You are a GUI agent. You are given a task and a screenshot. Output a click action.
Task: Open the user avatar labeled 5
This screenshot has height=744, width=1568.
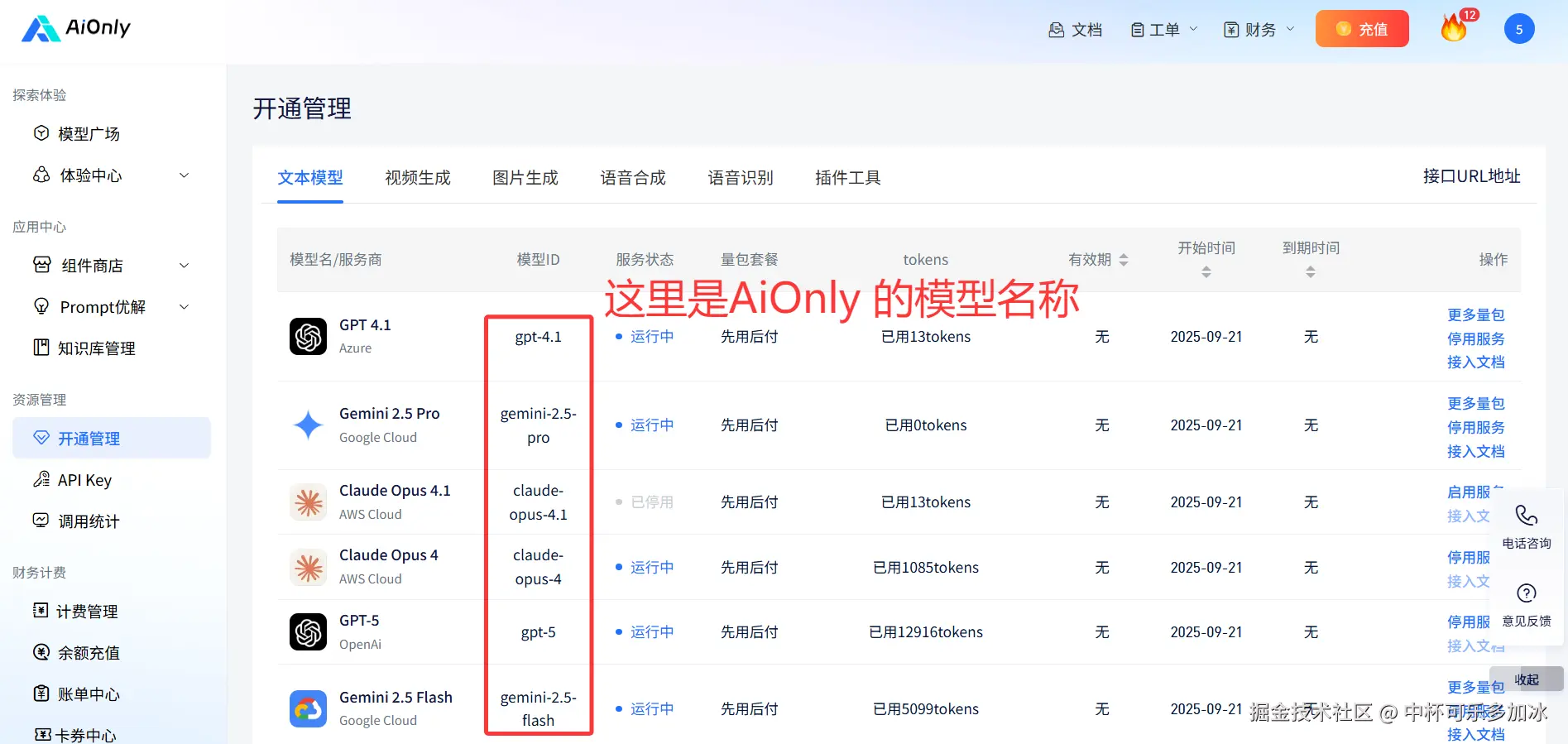coord(1519,29)
